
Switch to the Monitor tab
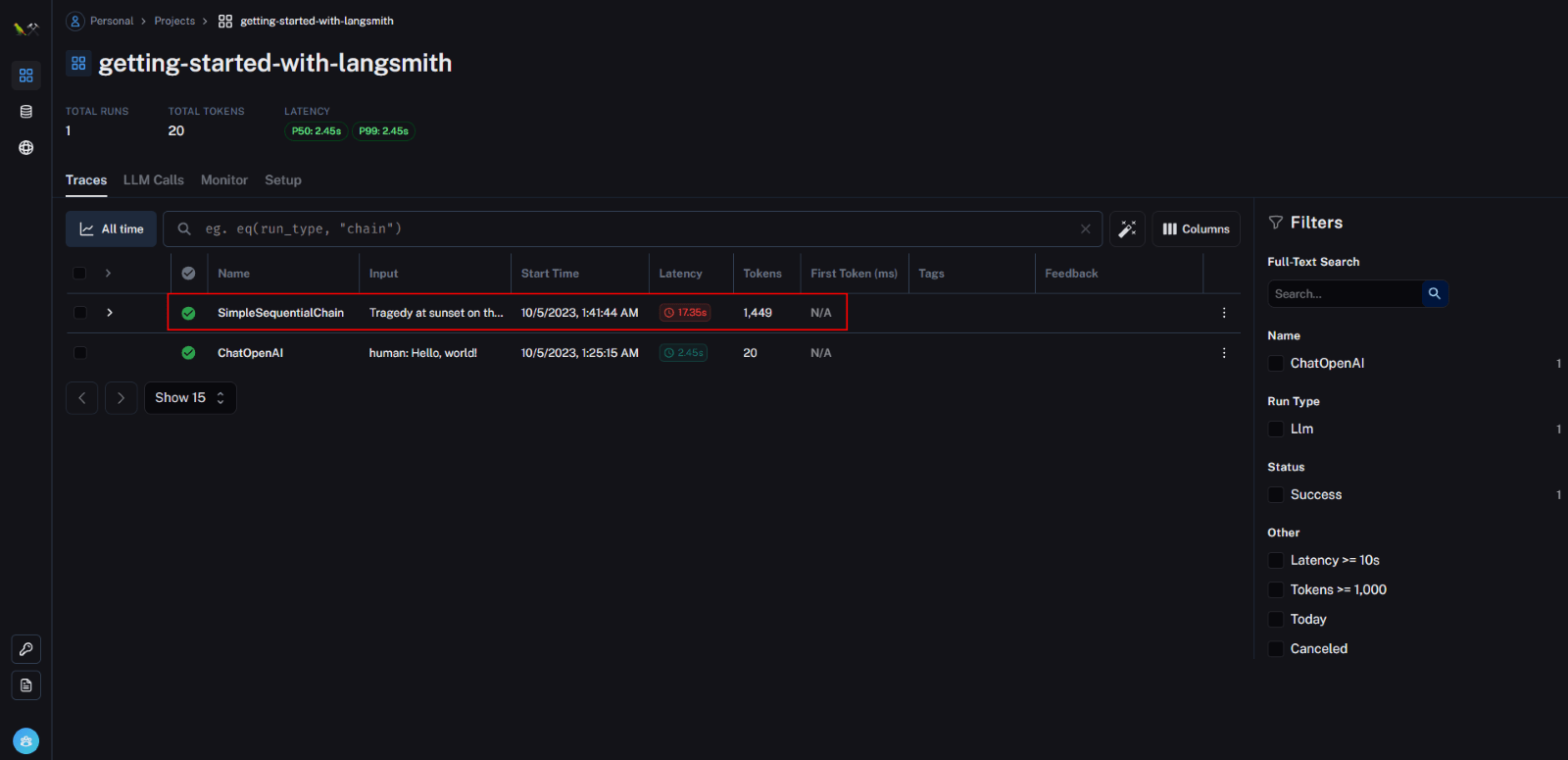[x=224, y=180]
